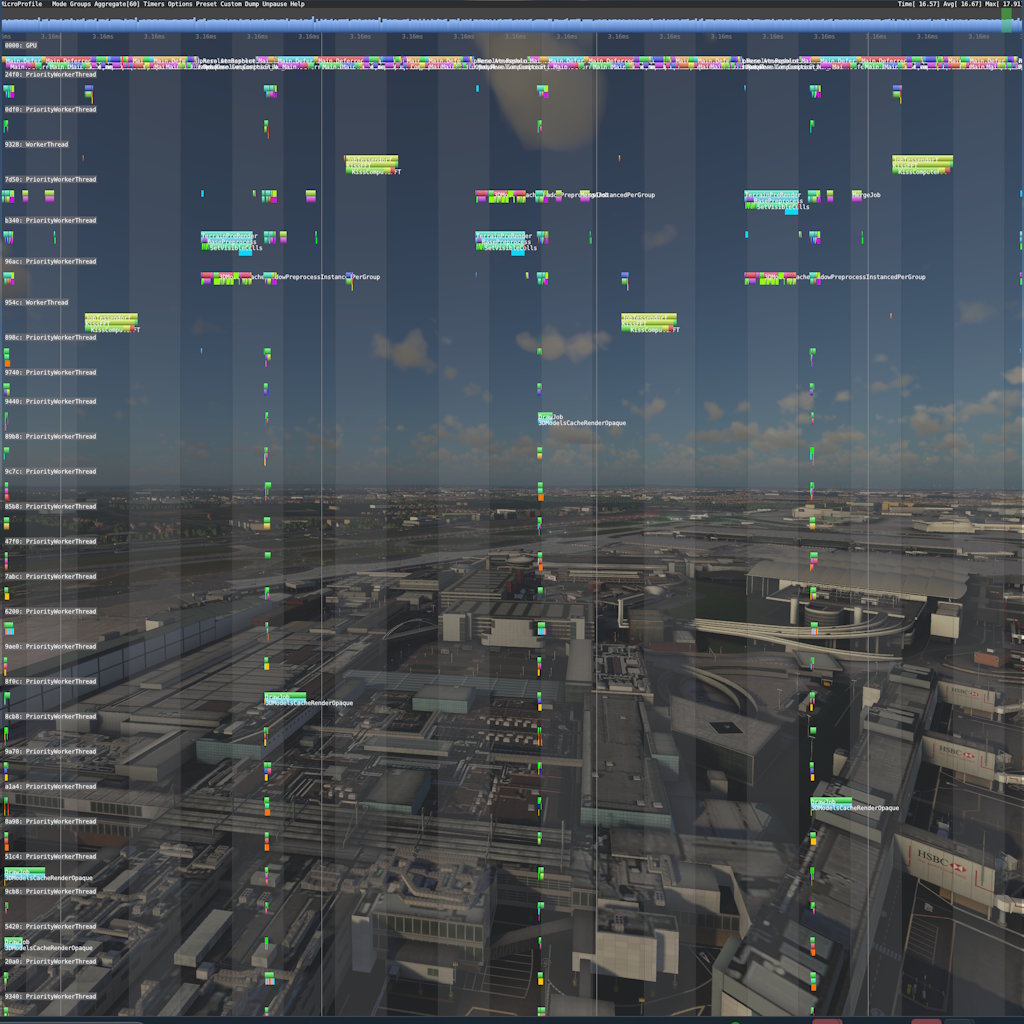Click the 0000: GPU thread label
The width and height of the screenshot is (1024, 1024).
coord(21,45)
